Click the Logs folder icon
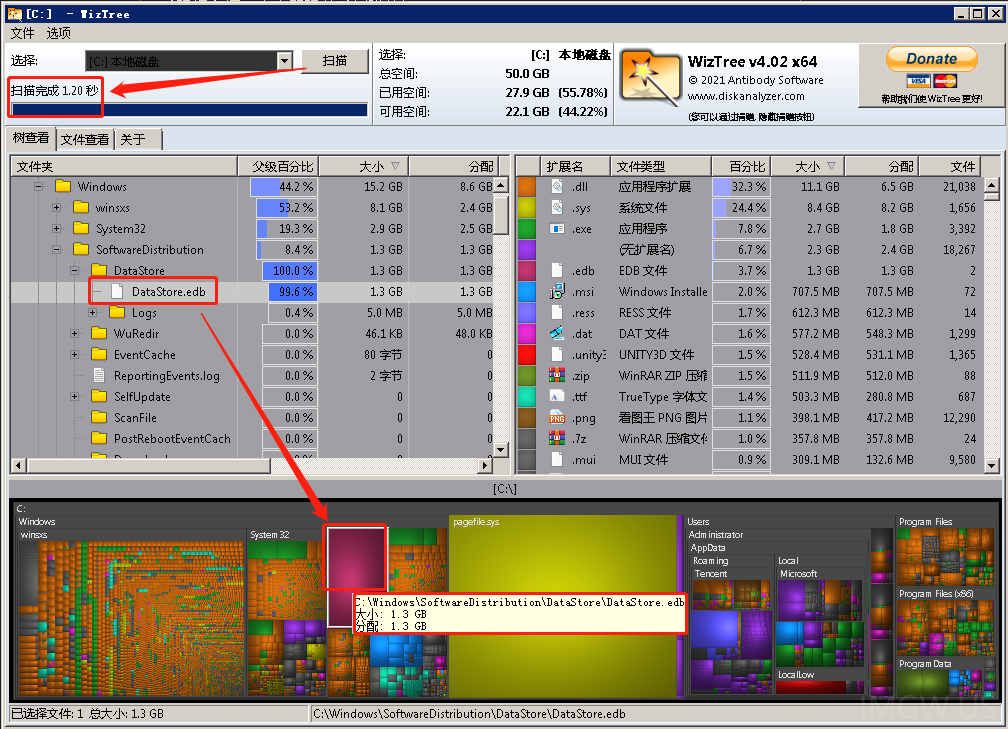The width and height of the screenshot is (1008, 729). coord(117,312)
